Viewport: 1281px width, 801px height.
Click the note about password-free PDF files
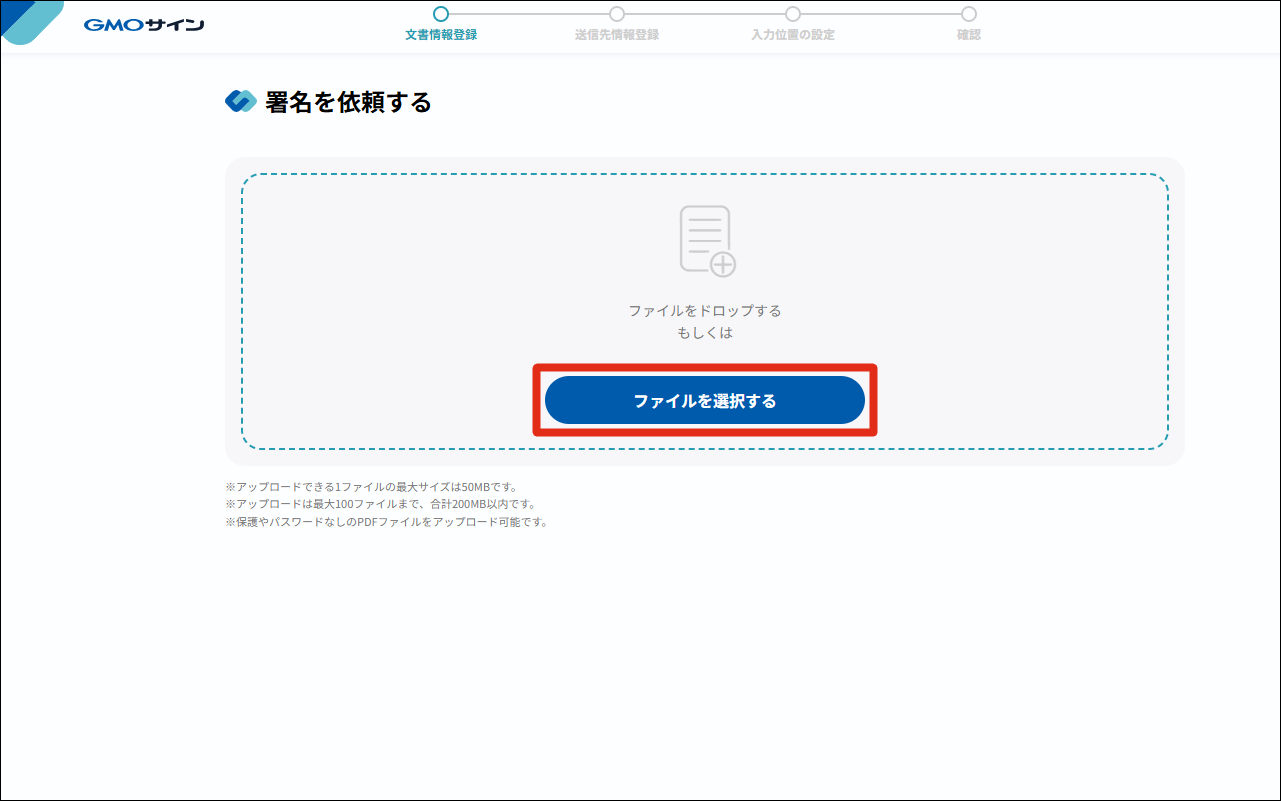coord(387,522)
